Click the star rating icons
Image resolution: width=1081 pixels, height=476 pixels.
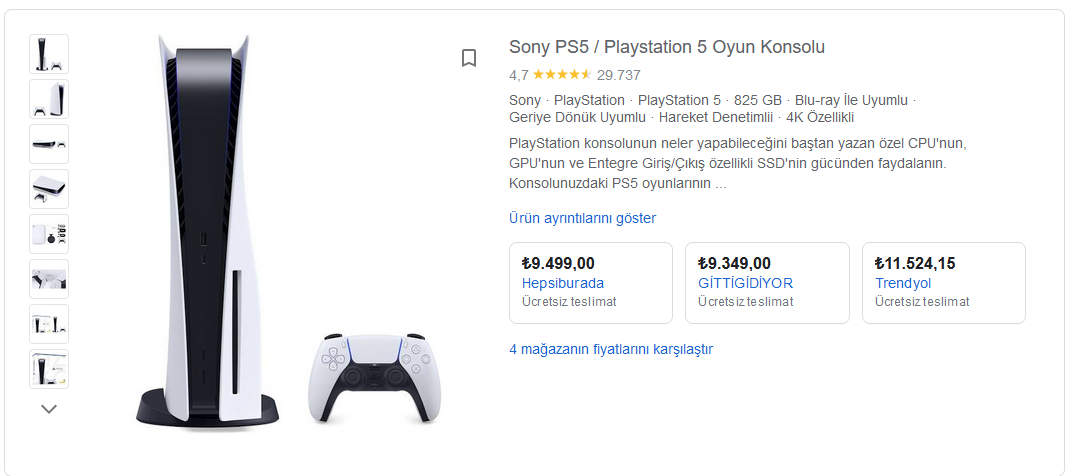[x=561, y=74]
